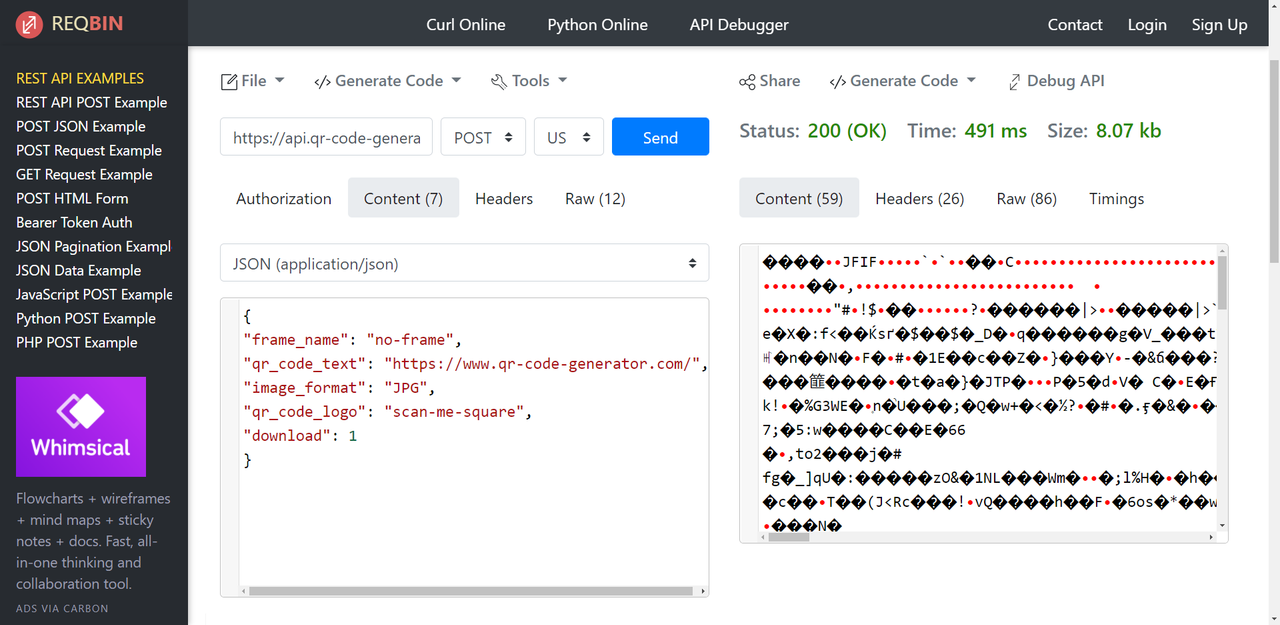Select the request Authorization tab
The width and height of the screenshot is (1280, 625).
(x=284, y=199)
